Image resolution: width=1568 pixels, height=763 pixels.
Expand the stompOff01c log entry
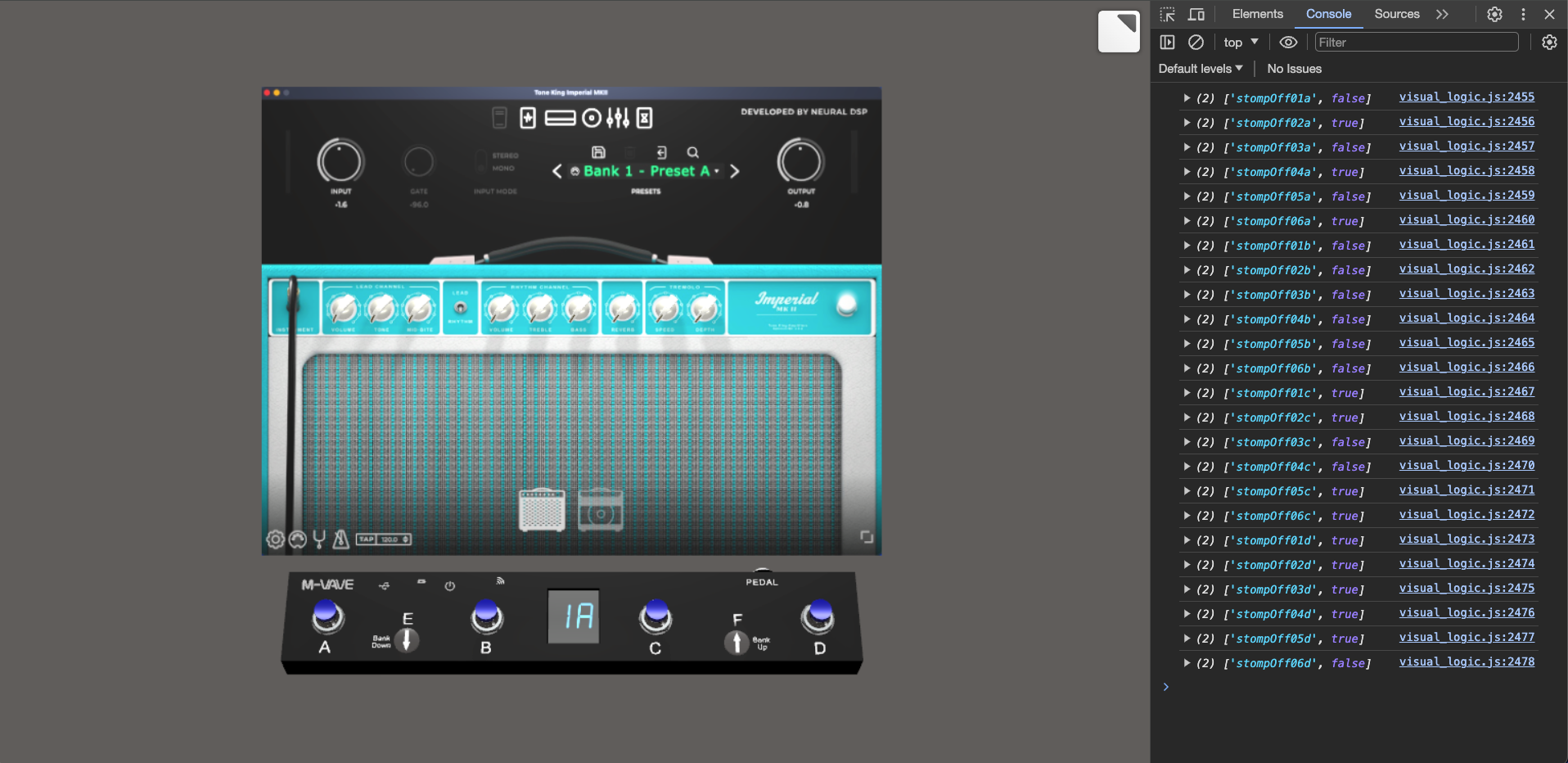[1186, 393]
